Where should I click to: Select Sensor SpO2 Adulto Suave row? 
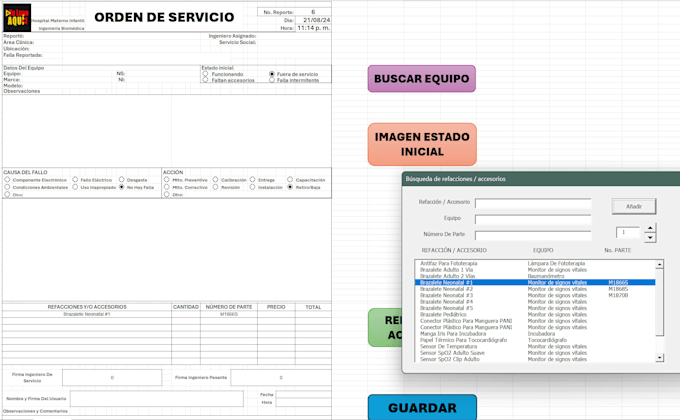click(x=535, y=353)
